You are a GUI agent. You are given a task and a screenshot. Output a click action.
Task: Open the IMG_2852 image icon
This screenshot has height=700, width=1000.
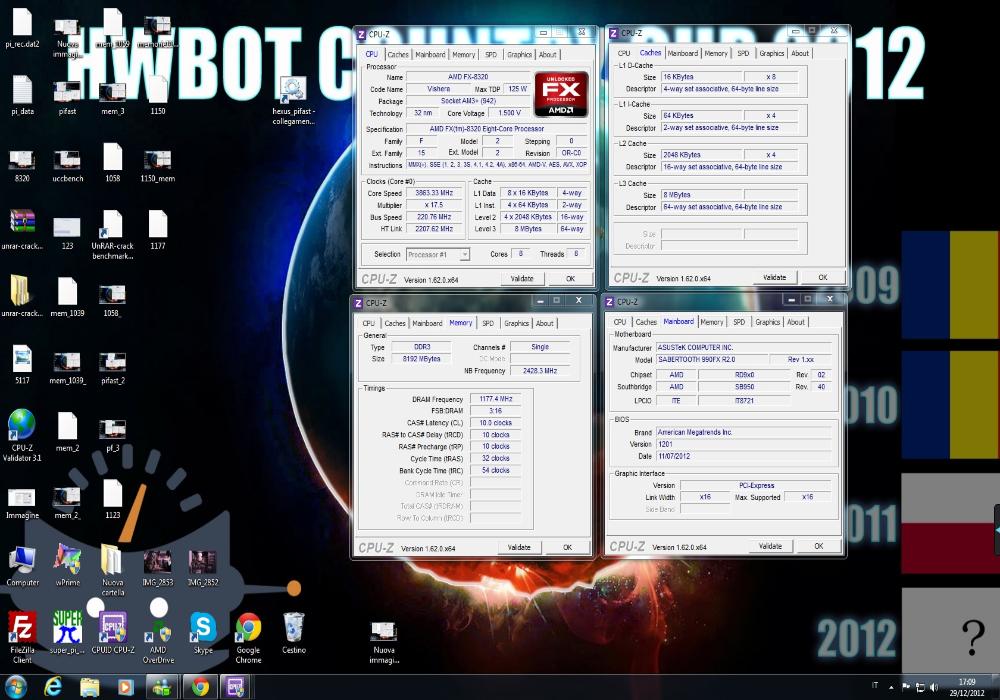(203, 567)
